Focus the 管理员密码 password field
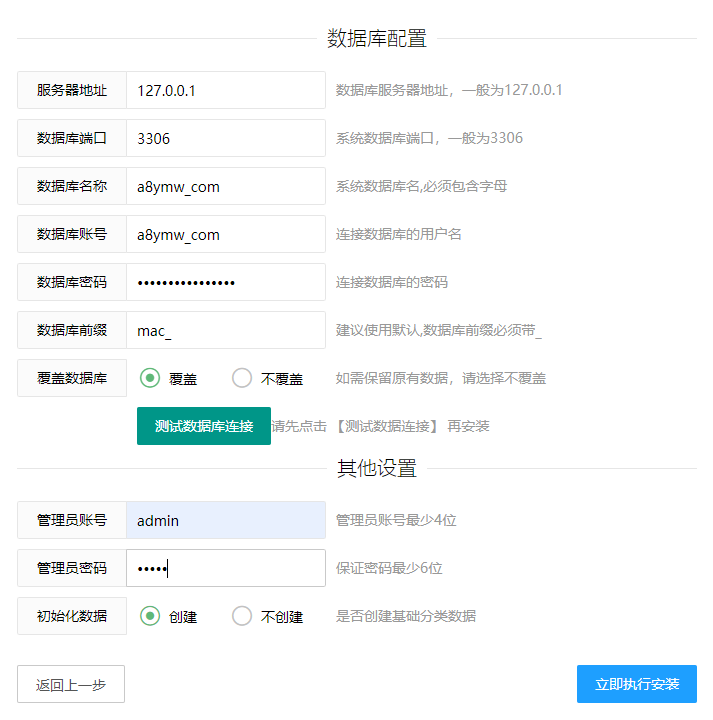 coord(226,568)
